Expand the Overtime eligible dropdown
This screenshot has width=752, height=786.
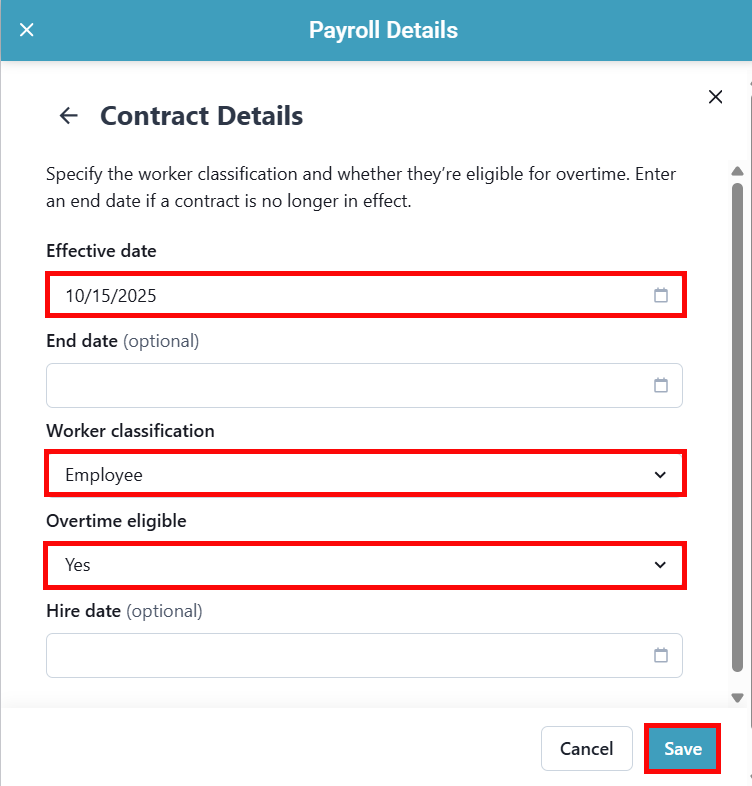(x=364, y=565)
